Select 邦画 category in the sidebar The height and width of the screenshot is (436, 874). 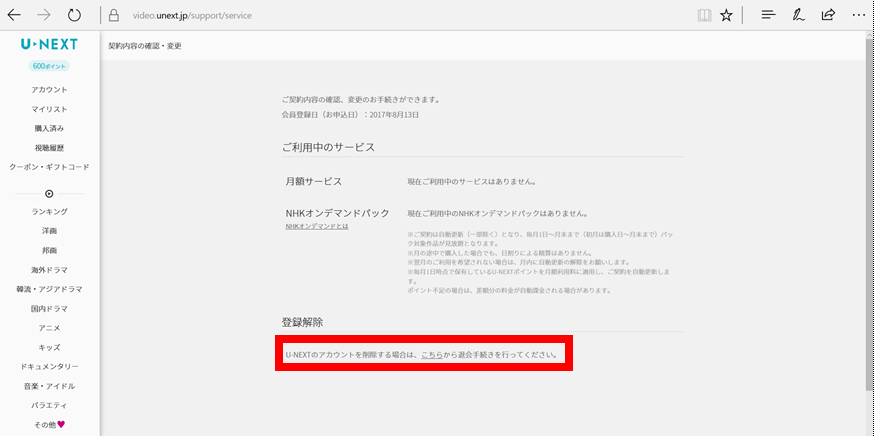[x=49, y=250]
